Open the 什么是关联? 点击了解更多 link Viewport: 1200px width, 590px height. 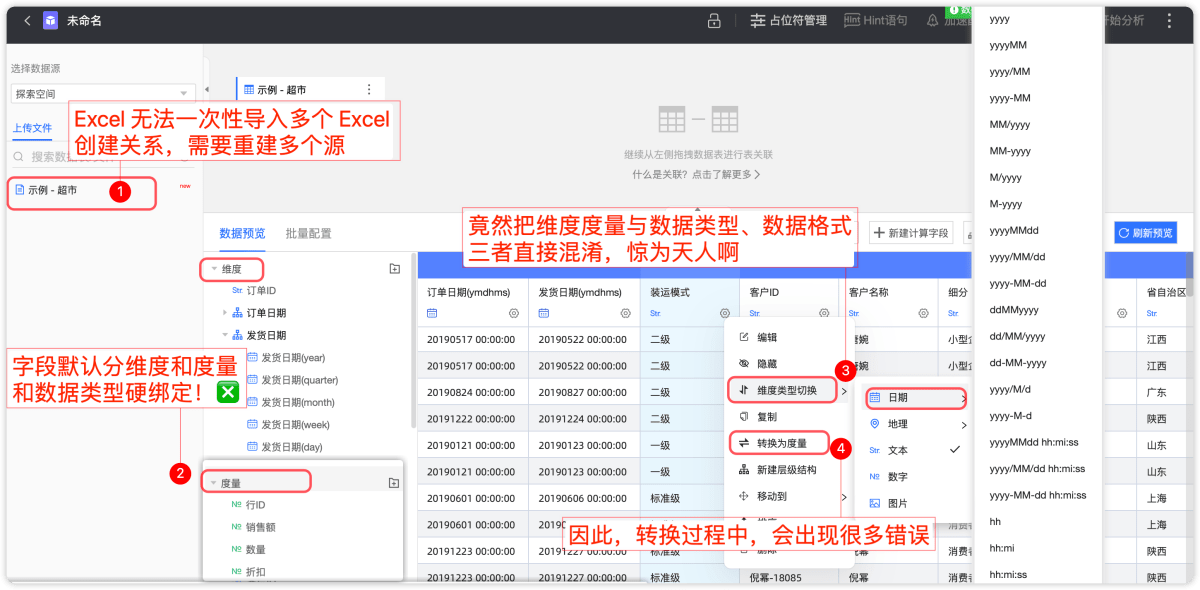click(x=696, y=174)
